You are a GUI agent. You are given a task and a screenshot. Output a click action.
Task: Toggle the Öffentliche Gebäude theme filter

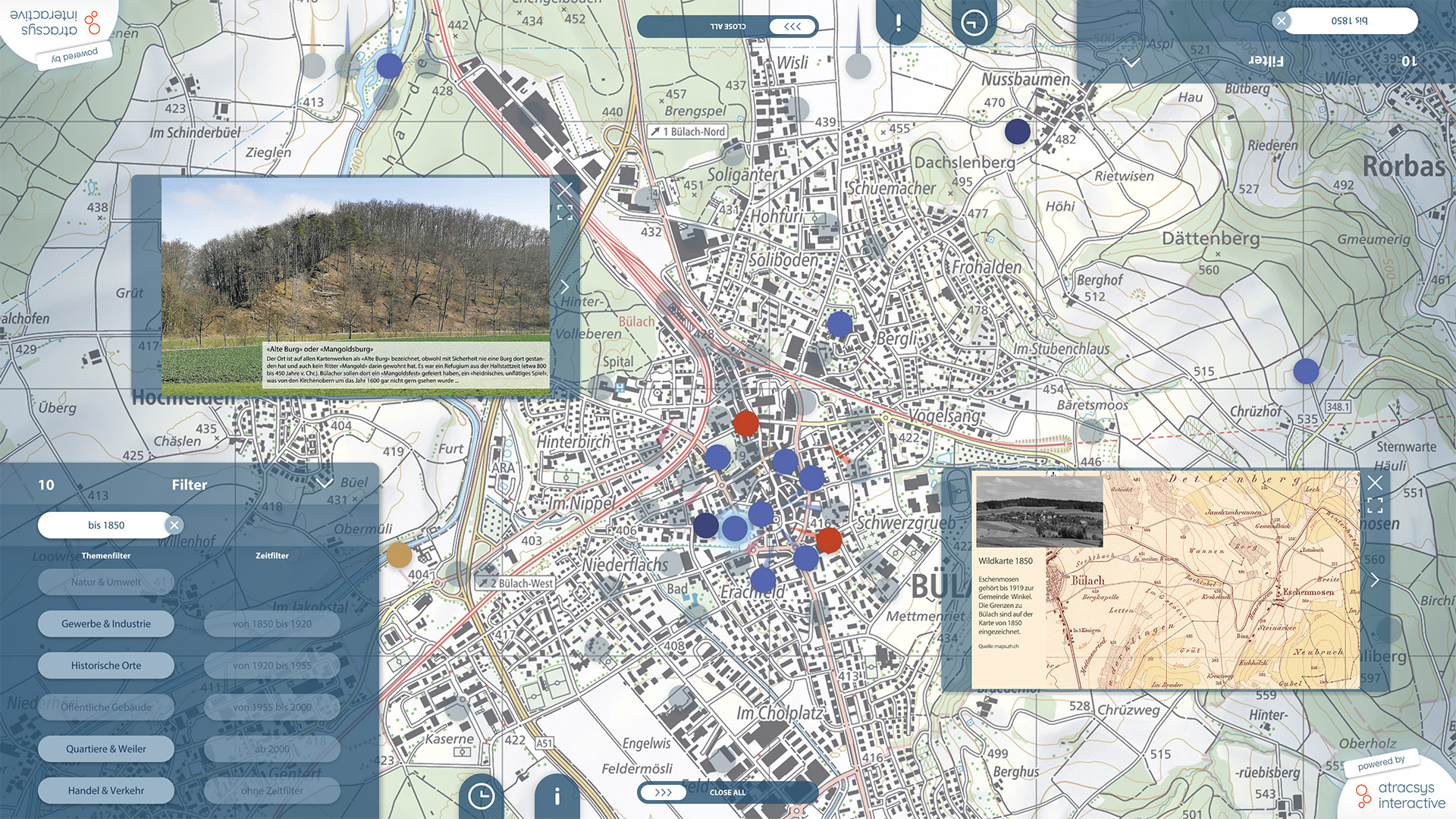106,707
